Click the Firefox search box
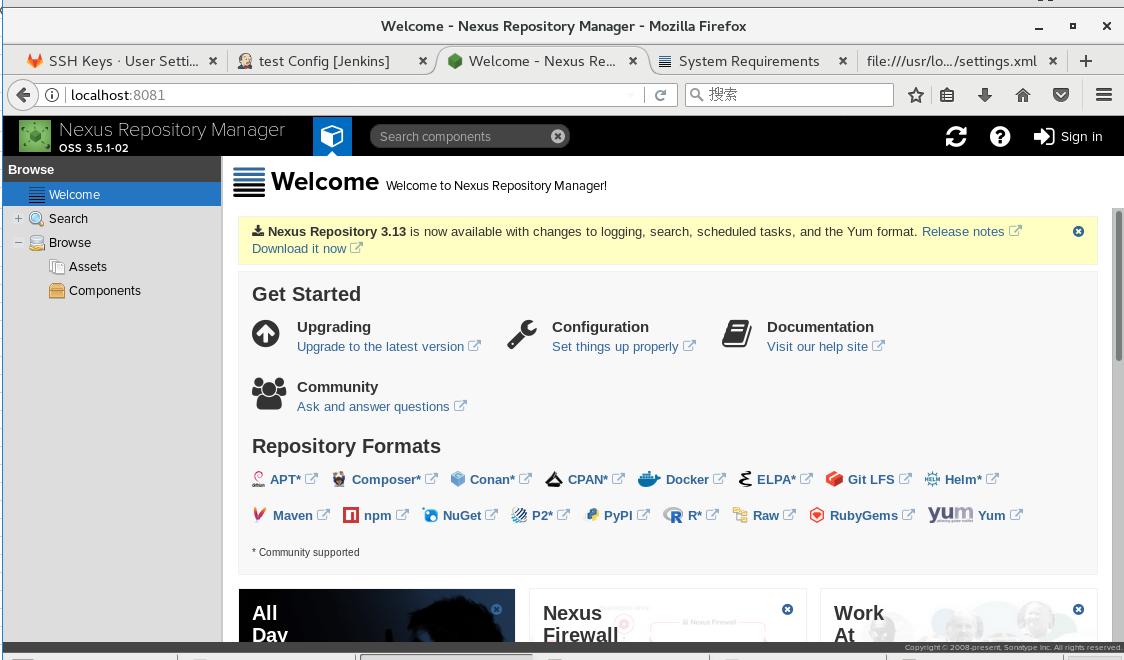Screen dimensions: 1124x660 (789, 95)
